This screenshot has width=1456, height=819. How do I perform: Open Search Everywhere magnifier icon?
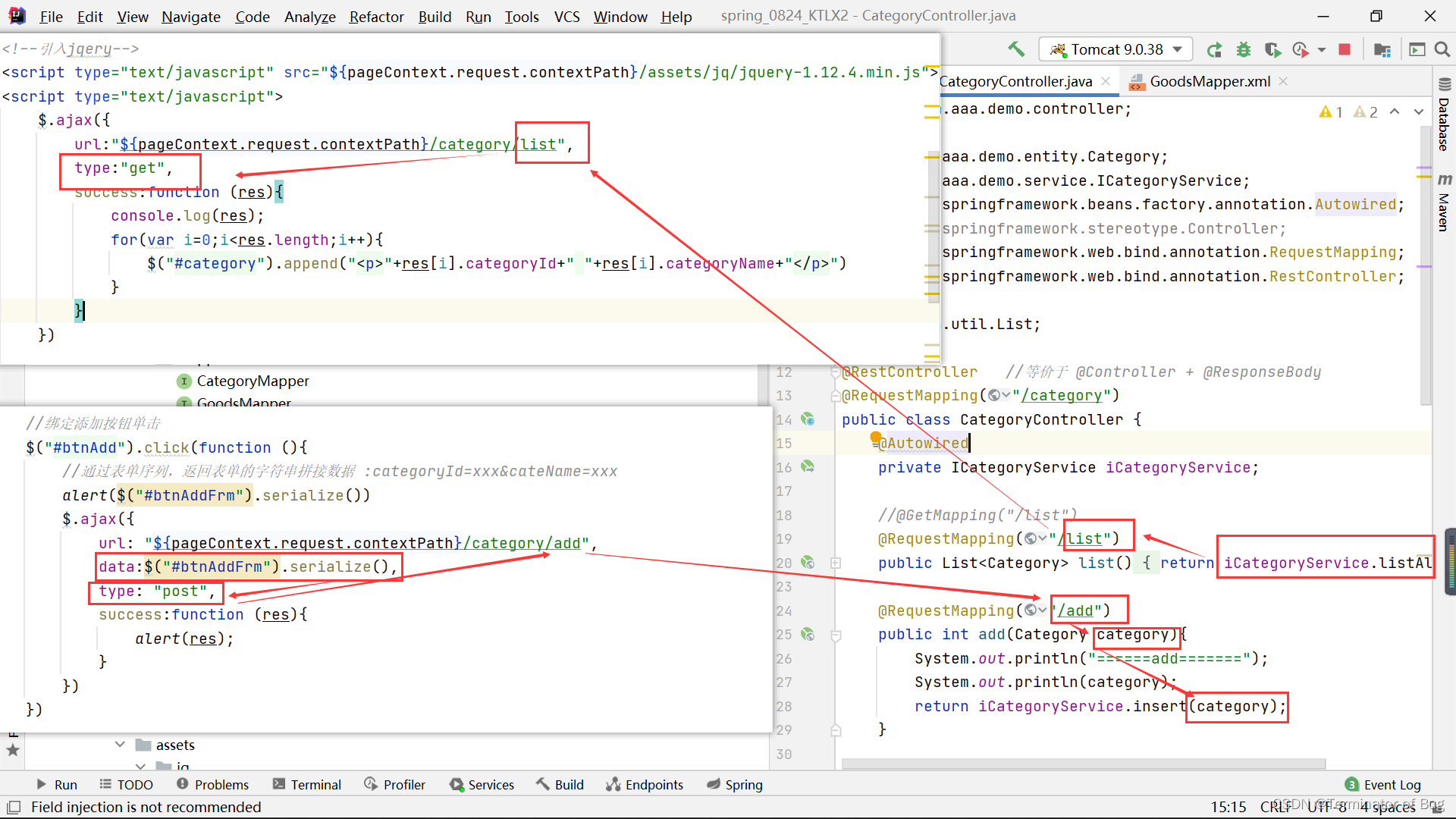pyautogui.click(x=1442, y=49)
